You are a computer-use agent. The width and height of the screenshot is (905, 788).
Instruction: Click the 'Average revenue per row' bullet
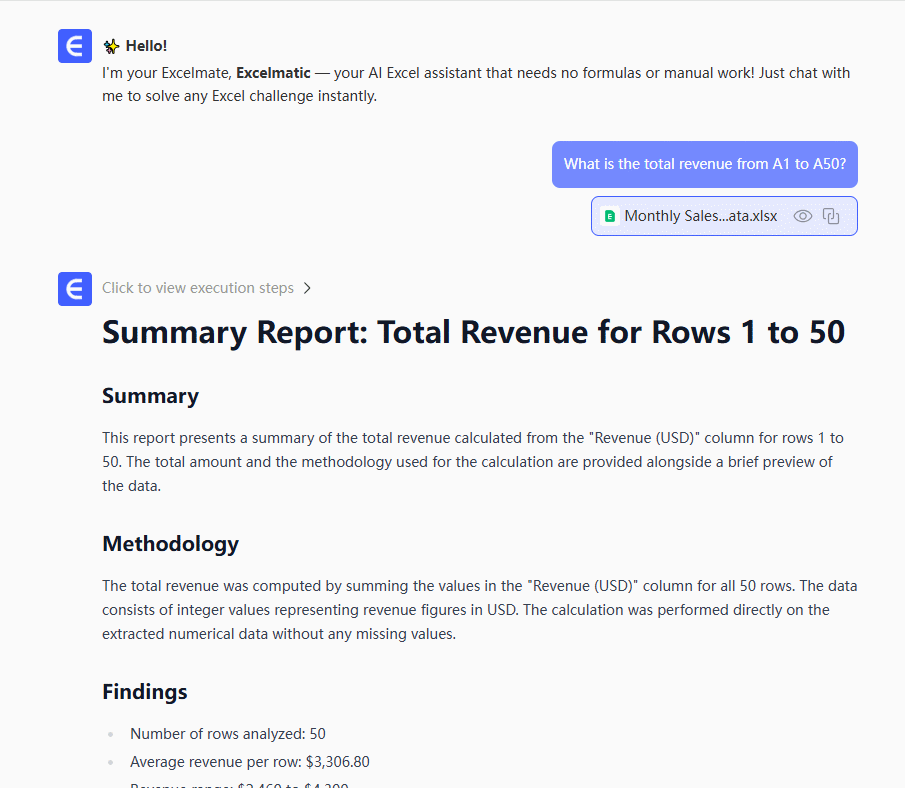(x=249, y=762)
